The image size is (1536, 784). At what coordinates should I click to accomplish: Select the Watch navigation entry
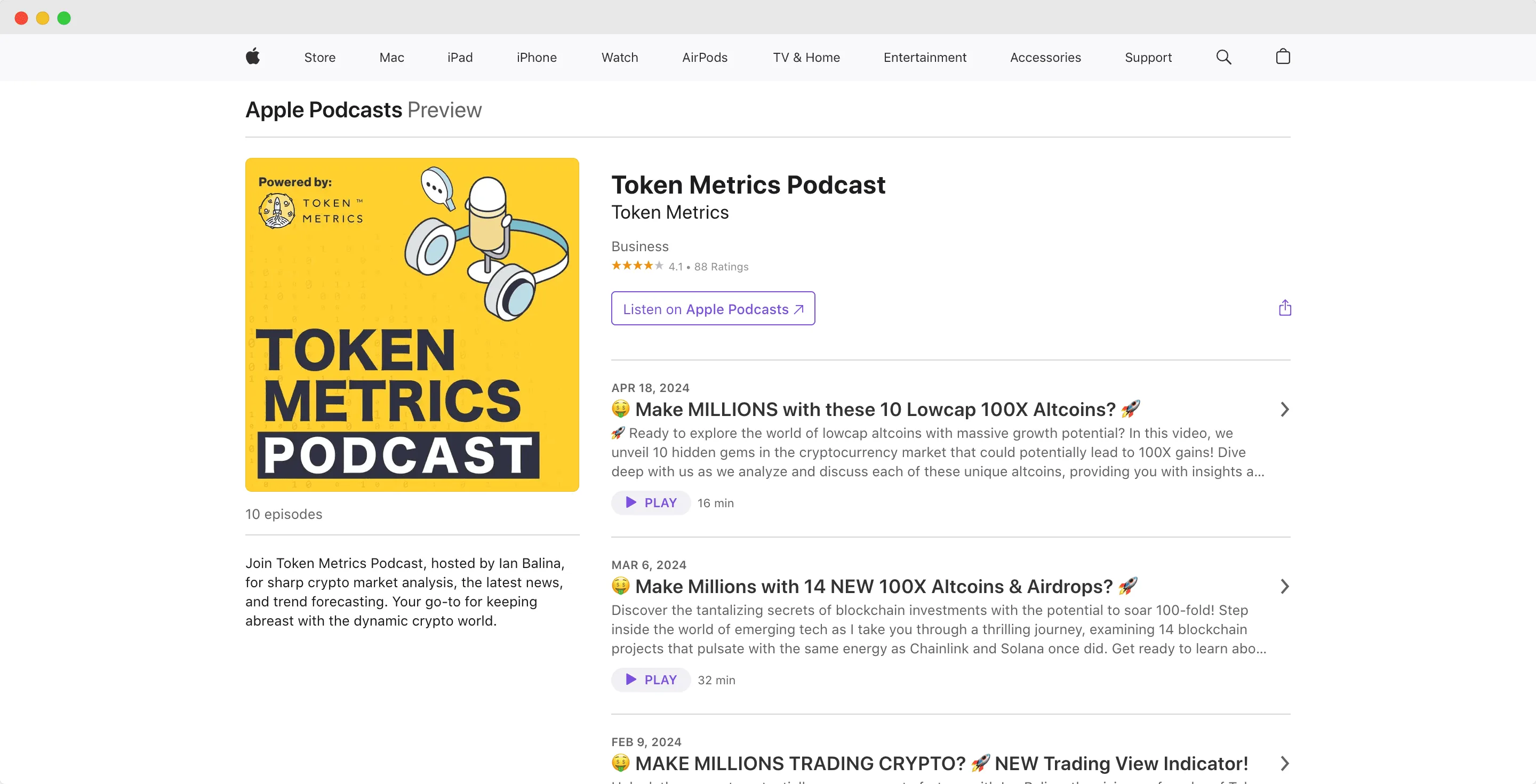pos(620,57)
